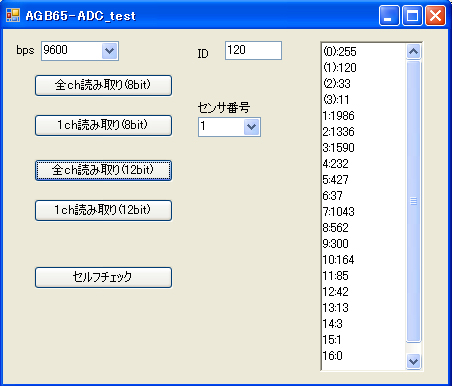Select the list entry 1:1986
452x386 pixels.
[364, 116]
